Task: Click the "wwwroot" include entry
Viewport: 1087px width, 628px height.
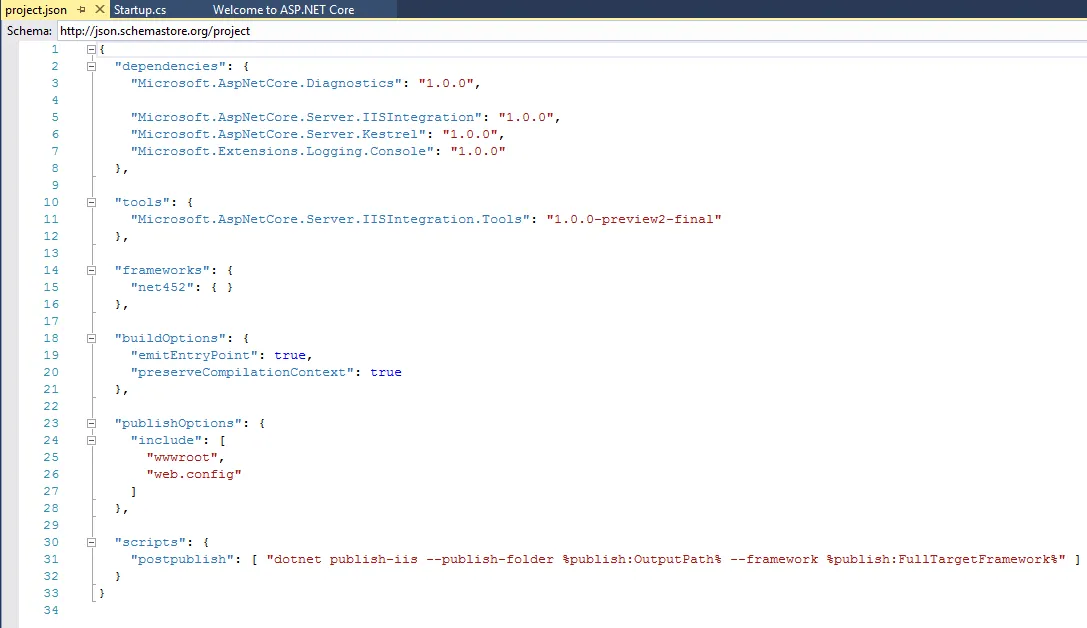Action: (182, 457)
